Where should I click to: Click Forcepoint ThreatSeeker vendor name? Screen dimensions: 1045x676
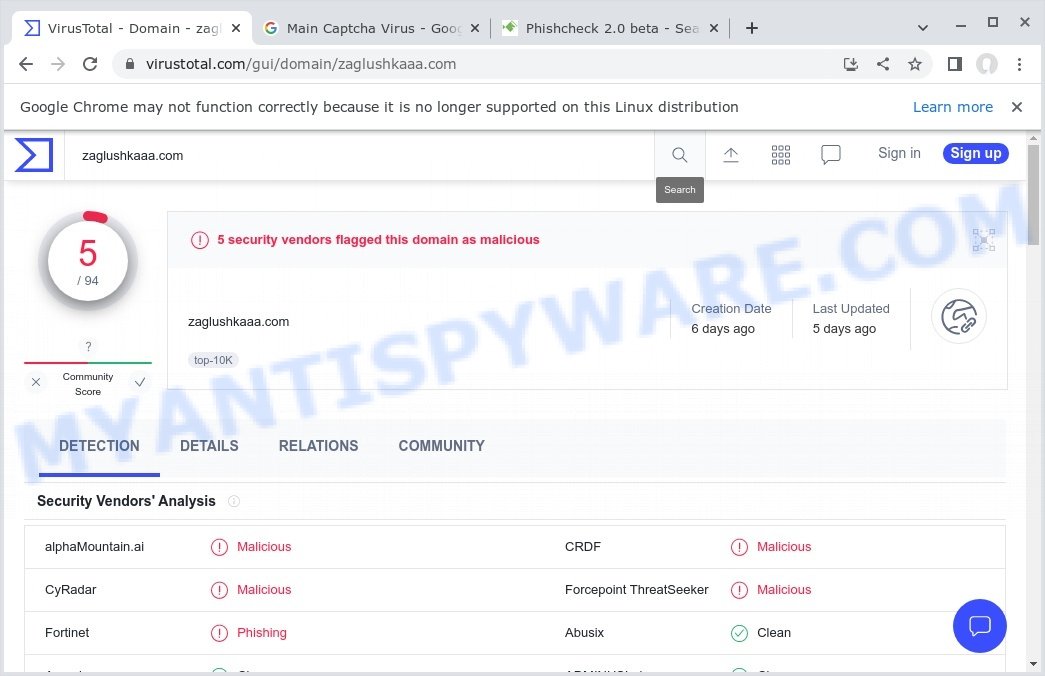point(636,589)
